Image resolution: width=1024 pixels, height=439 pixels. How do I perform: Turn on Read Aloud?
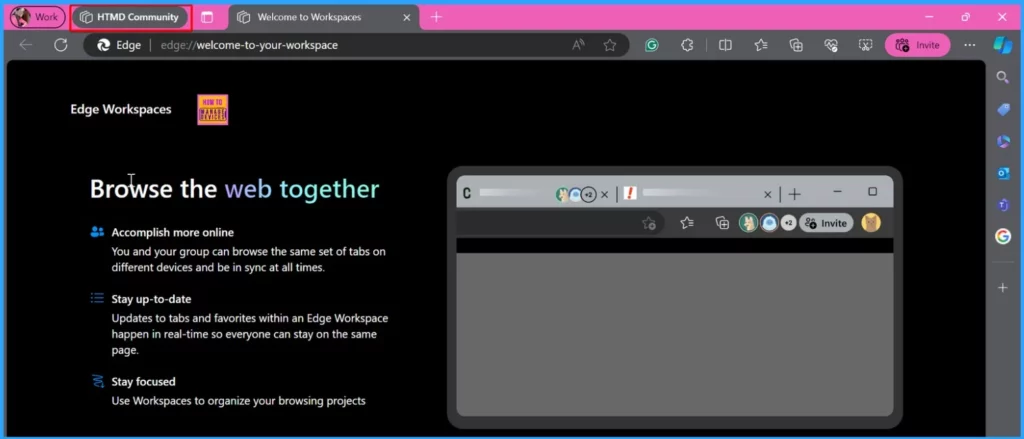pos(579,45)
